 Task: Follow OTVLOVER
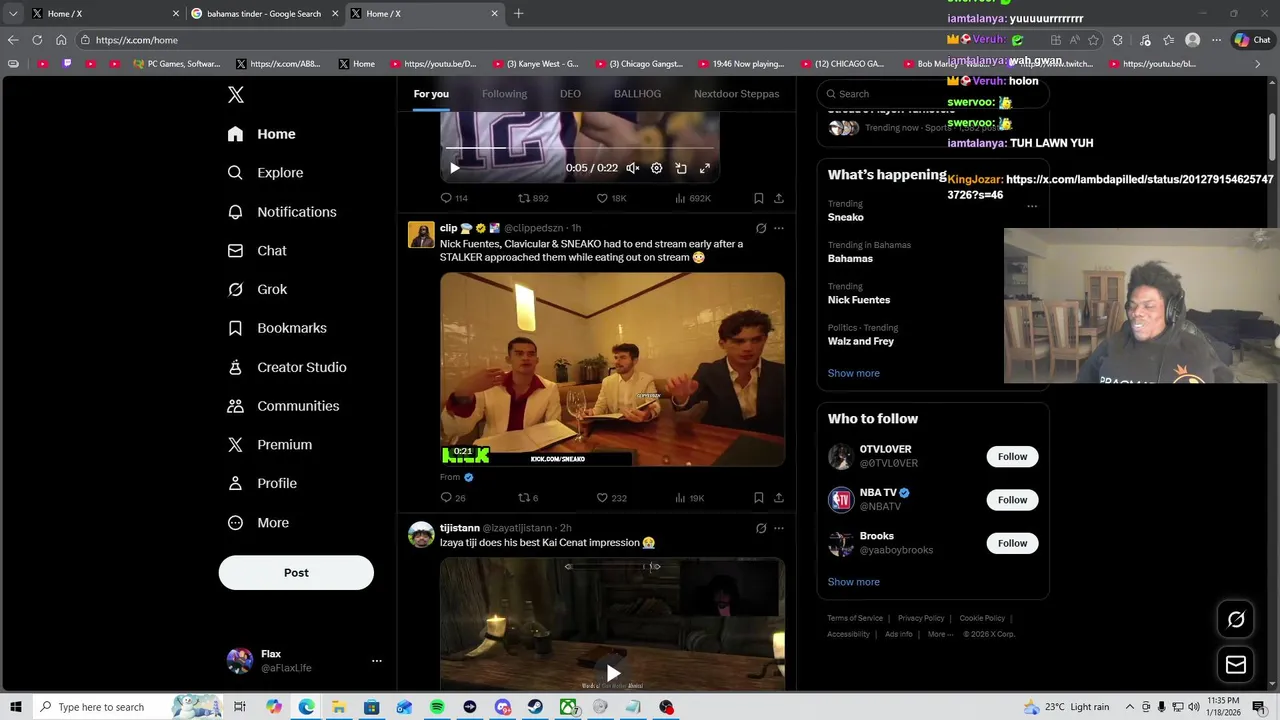tap(1012, 457)
